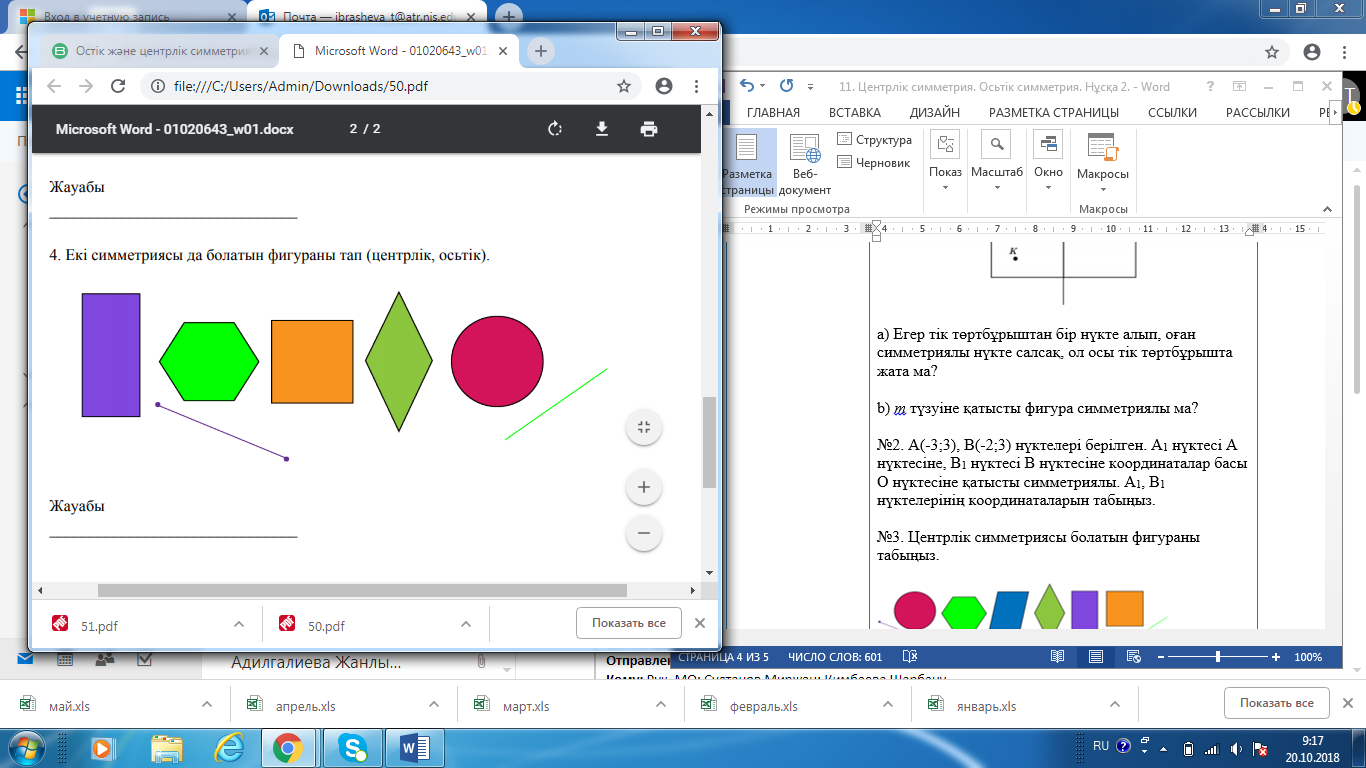The width and height of the screenshot is (1366, 768).
Task: Open a new tab in Chrome
Action: 540,51
